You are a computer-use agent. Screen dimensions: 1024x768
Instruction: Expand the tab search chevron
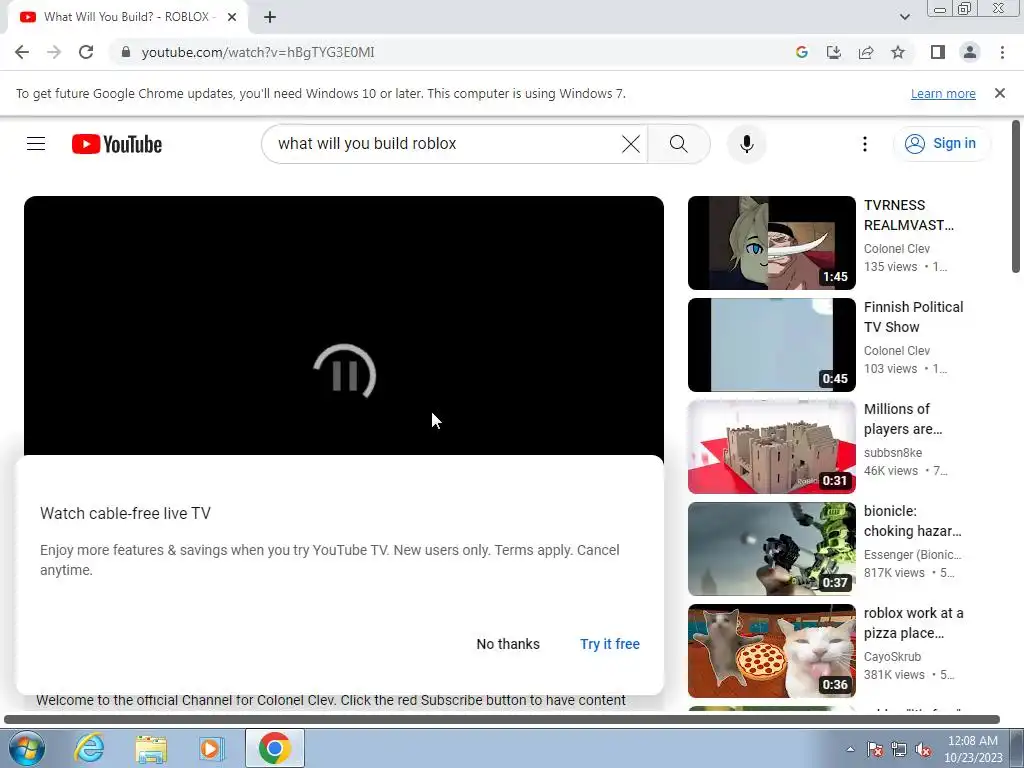coord(904,17)
